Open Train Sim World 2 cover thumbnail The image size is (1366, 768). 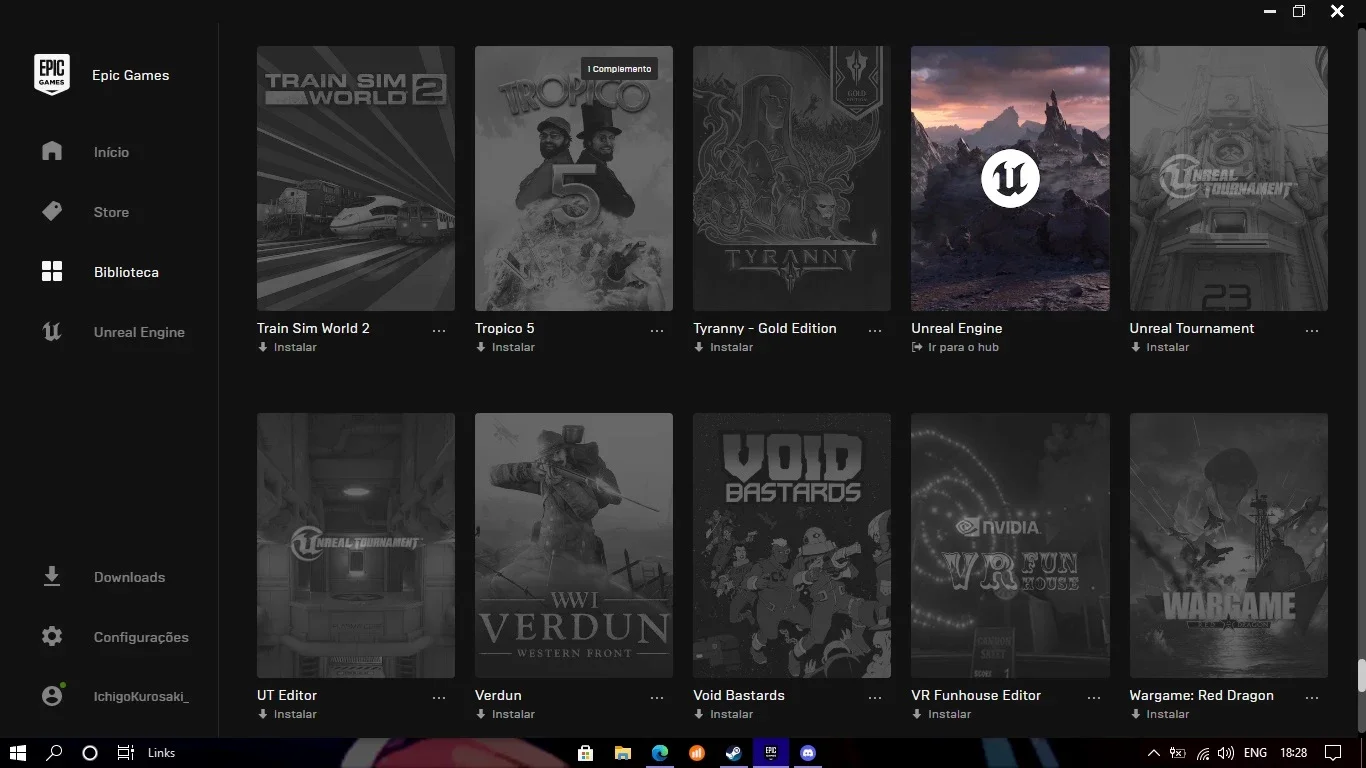(356, 178)
